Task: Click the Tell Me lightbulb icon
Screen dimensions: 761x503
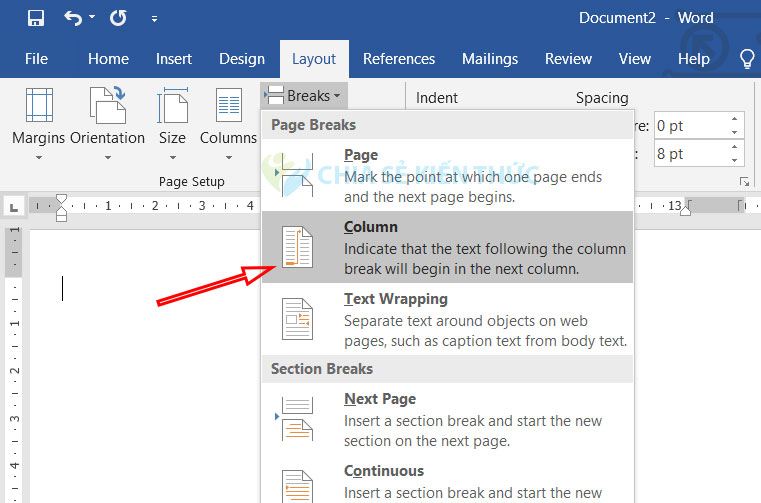Action: (x=746, y=59)
